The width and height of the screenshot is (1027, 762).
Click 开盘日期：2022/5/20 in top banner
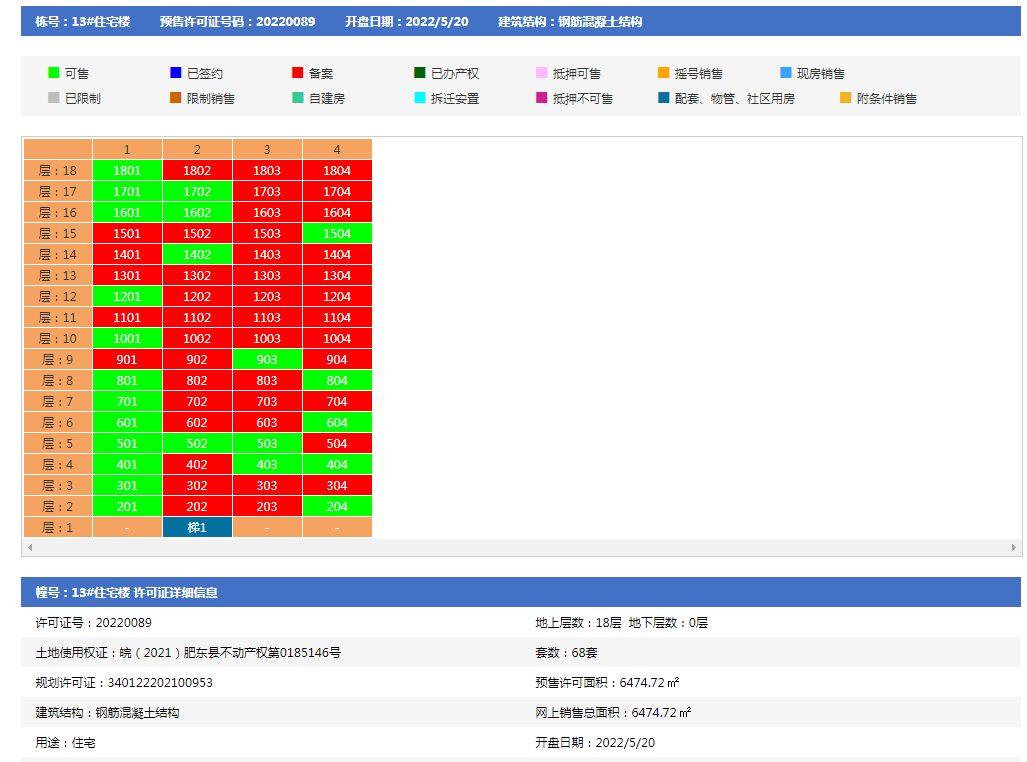coord(407,22)
